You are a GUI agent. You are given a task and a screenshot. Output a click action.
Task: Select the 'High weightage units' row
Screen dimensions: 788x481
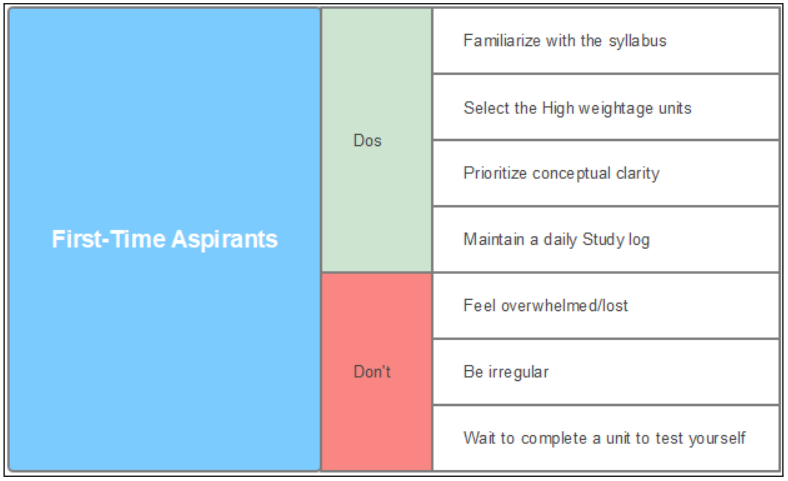click(605, 108)
